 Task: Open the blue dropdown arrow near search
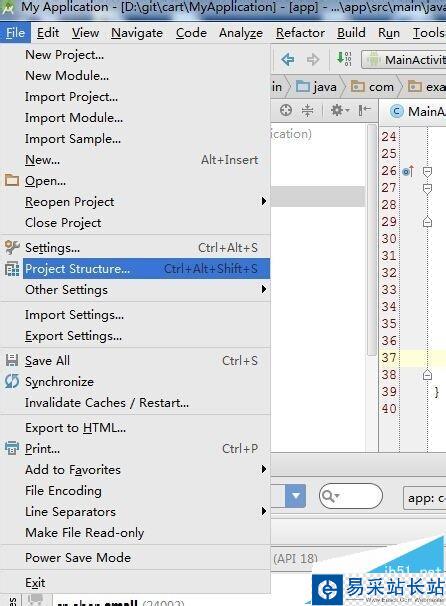(x=296, y=495)
